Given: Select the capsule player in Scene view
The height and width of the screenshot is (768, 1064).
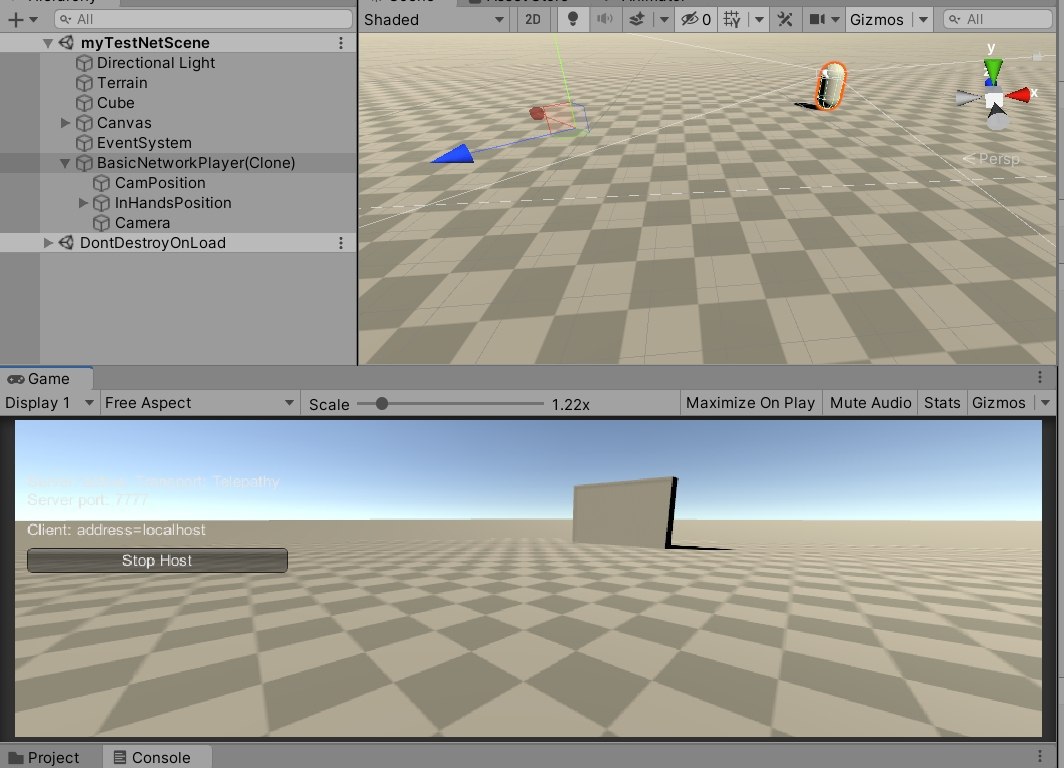Looking at the screenshot, I should (x=830, y=86).
